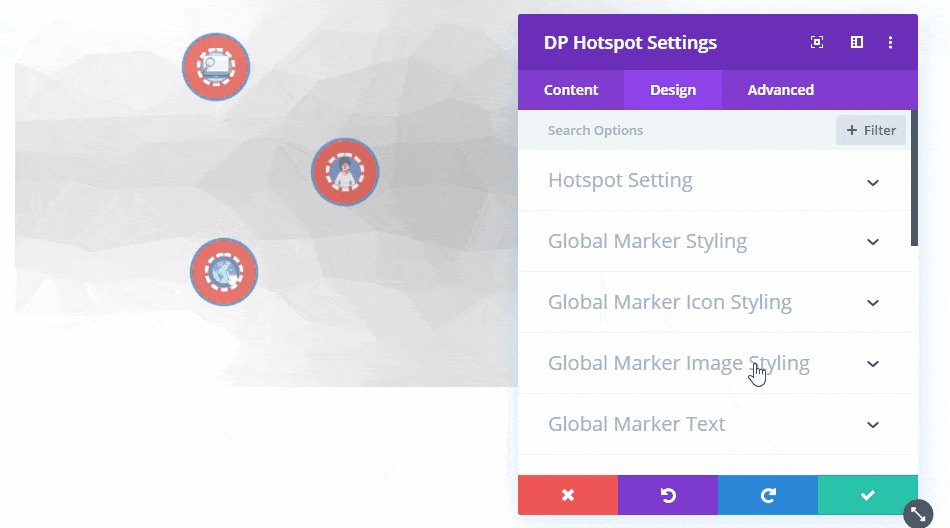The image size is (950, 528).
Task: Click the blue redo button
Action: (x=768, y=495)
